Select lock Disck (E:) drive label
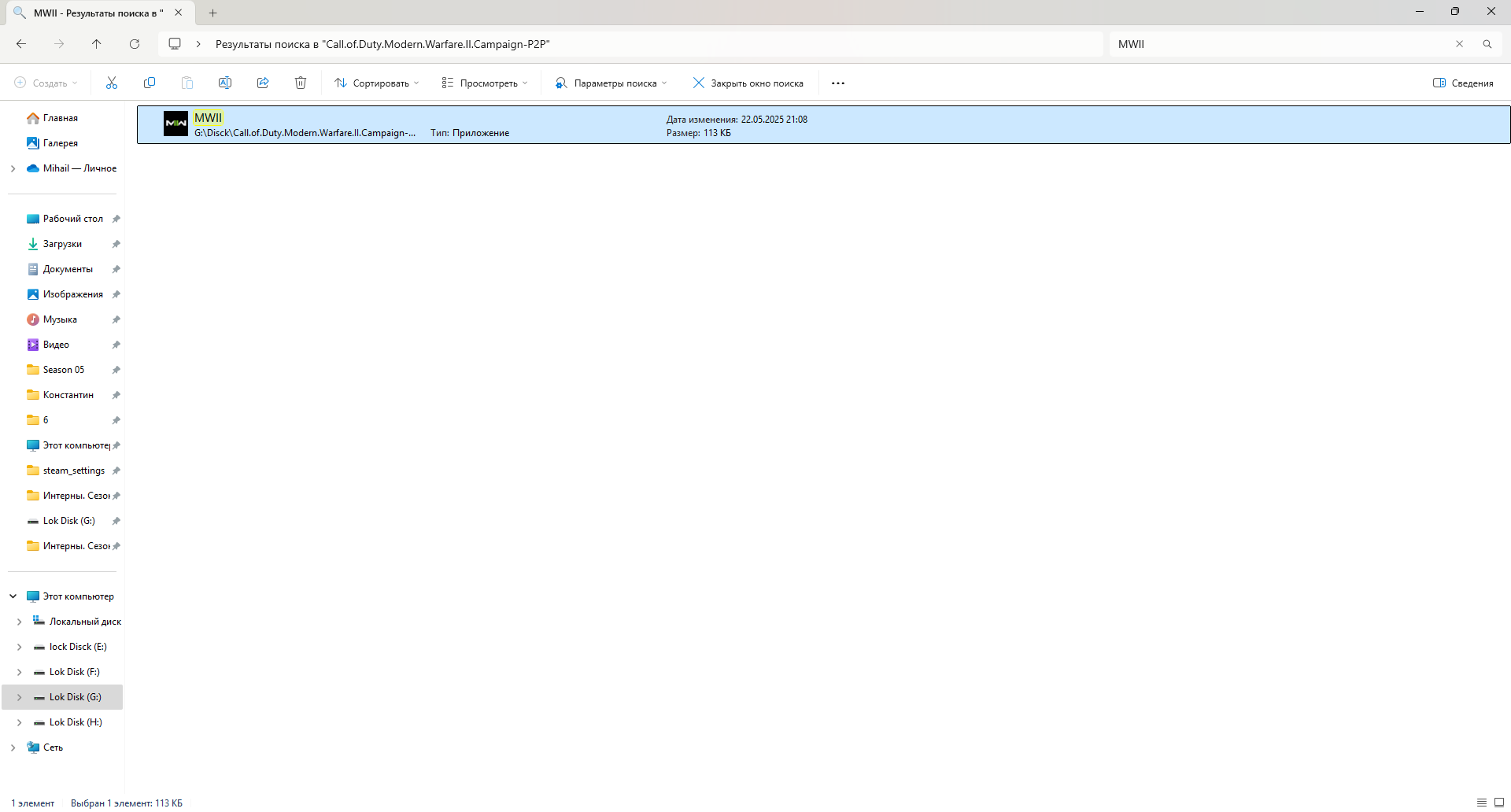This screenshot has width=1511, height=812. click(78, 647)
